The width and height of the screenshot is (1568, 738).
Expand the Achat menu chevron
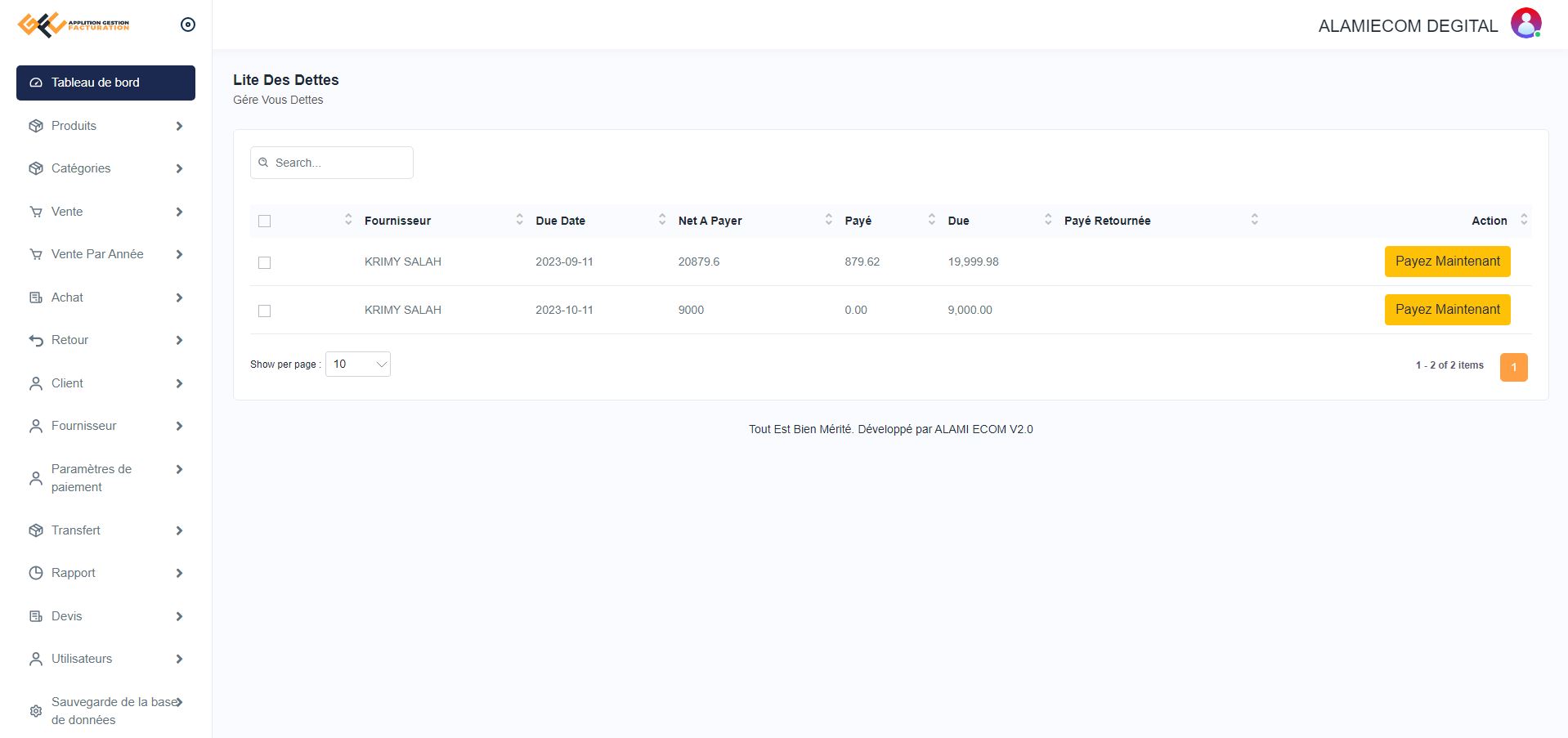(179, 297)
